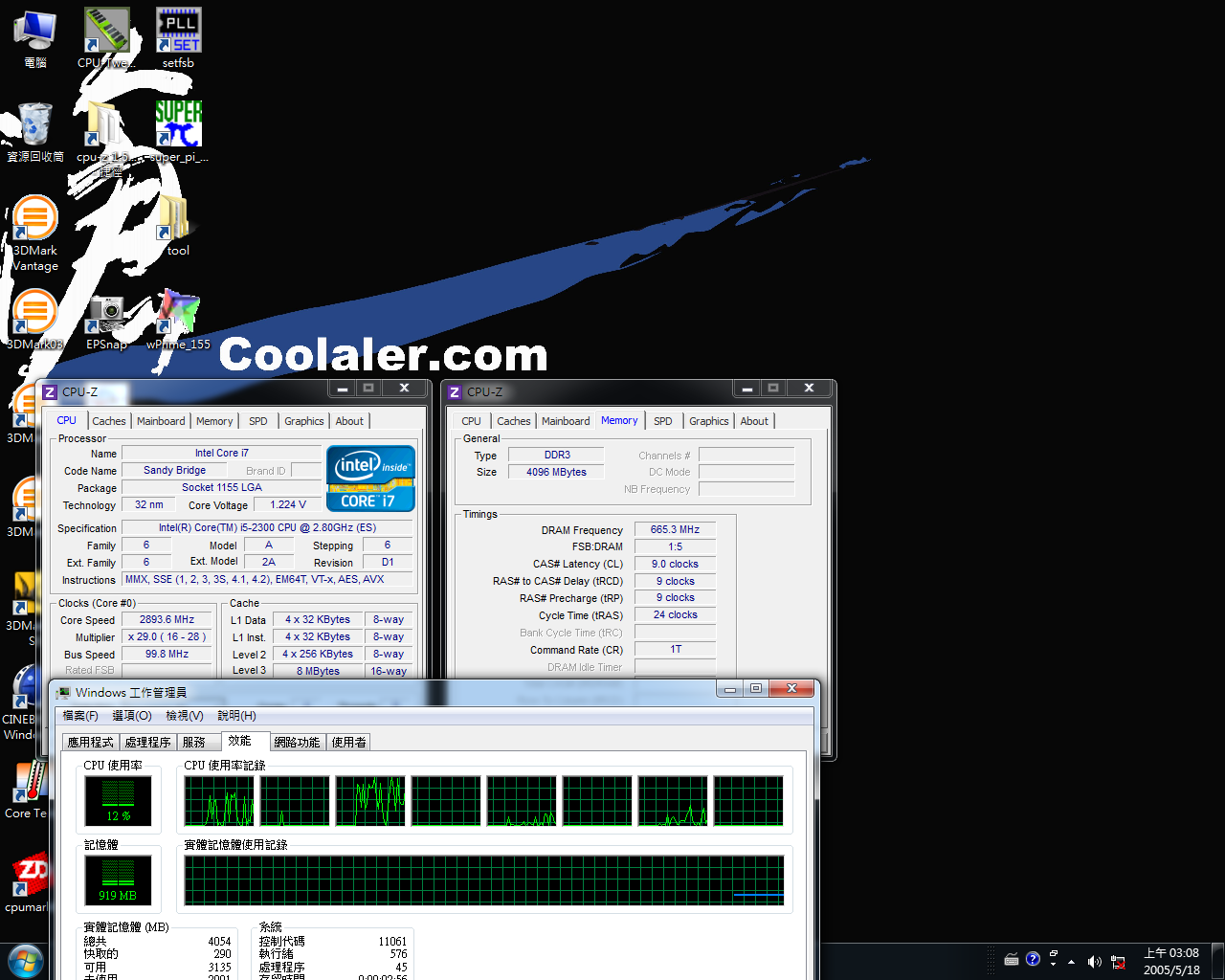Click the CAS# Latency value 9.0 clocks
The width and height of the screenshot is (1225, 980).
[676, 564]
